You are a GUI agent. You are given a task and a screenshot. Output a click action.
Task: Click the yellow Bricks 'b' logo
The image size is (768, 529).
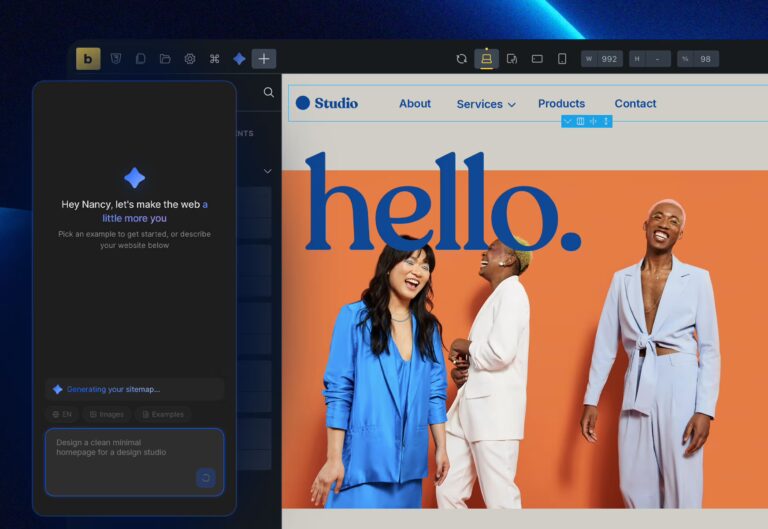[88, 59]
